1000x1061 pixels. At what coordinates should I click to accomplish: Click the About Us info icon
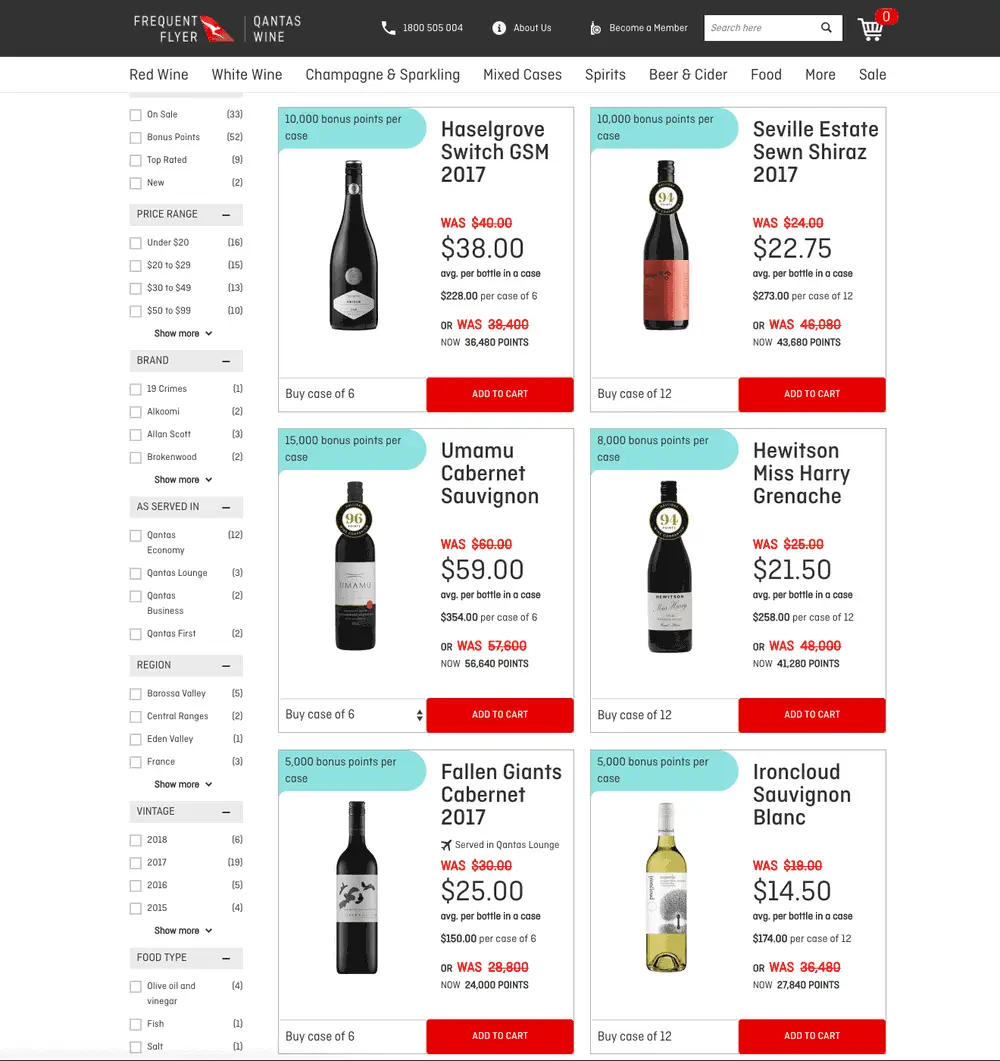pyautogui.click(x=499, y=28)
